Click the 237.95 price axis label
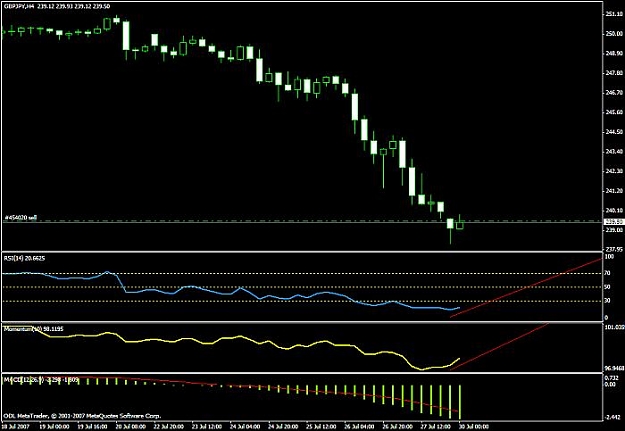Viewport: 625px width, 431px height. (614, 249)
